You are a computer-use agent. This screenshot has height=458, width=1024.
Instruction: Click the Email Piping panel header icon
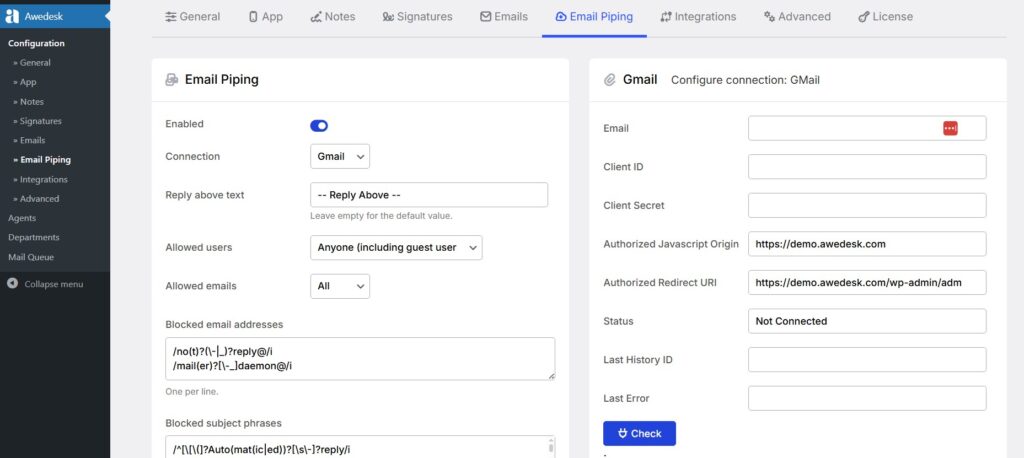tap(172, 80)
